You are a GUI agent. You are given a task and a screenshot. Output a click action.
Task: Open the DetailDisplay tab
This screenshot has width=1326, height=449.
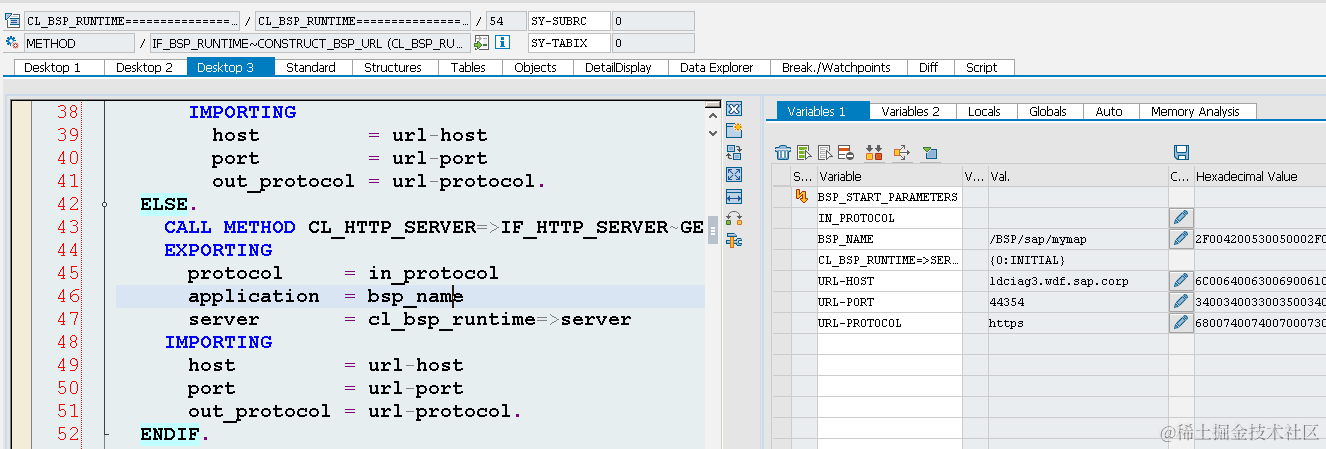tap(618, 67)
